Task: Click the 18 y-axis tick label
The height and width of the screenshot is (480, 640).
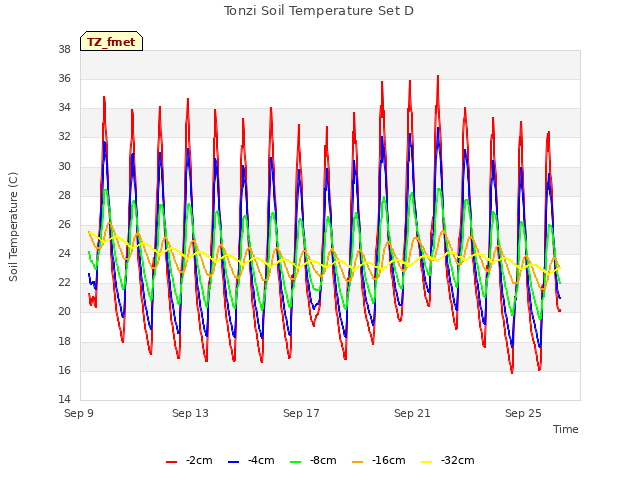Action: (x=64, y=342)
